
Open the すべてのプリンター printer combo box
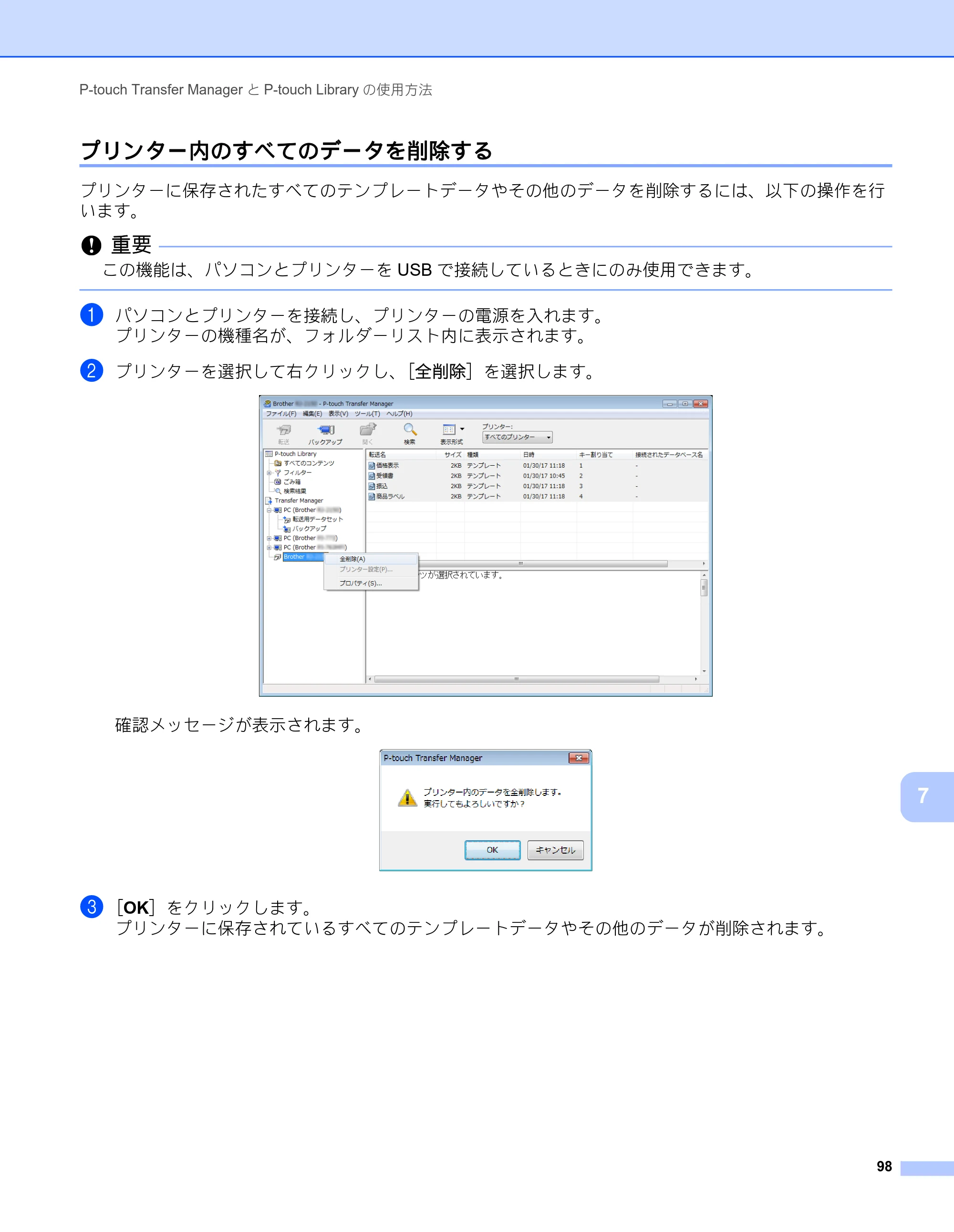(x=518, y=437)
